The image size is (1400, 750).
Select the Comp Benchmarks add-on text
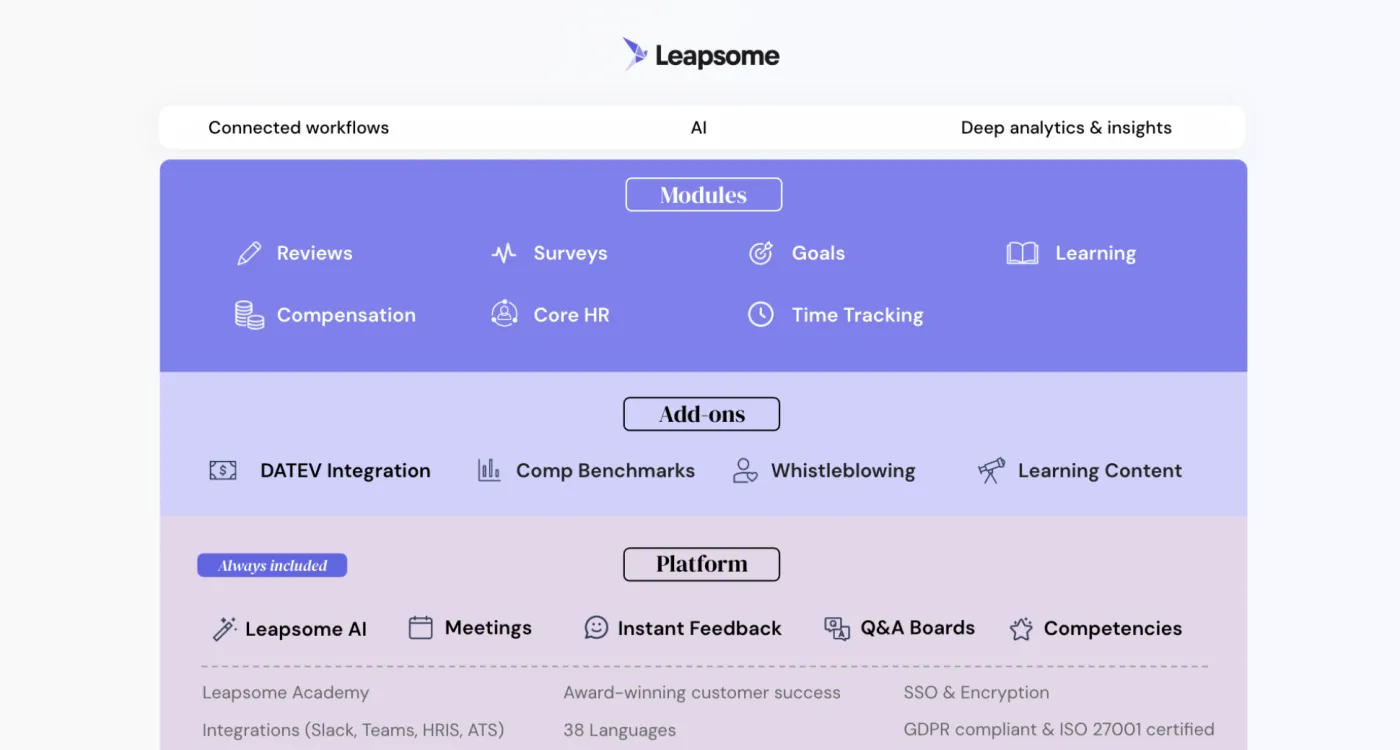point(605,470)
